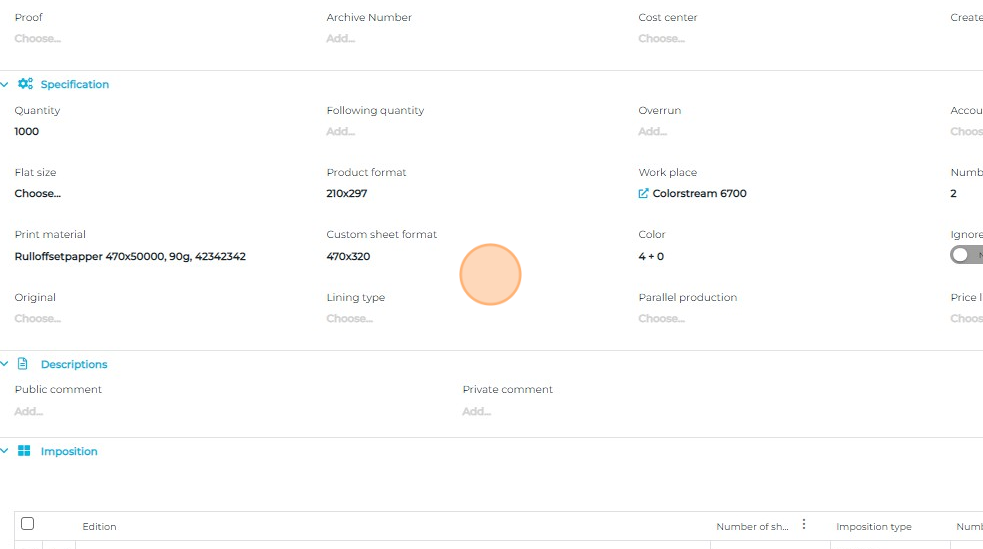This screenshot has width=983, height=549.
Task: Select the Lining type dropdown
Action: (x=349, y=319)
